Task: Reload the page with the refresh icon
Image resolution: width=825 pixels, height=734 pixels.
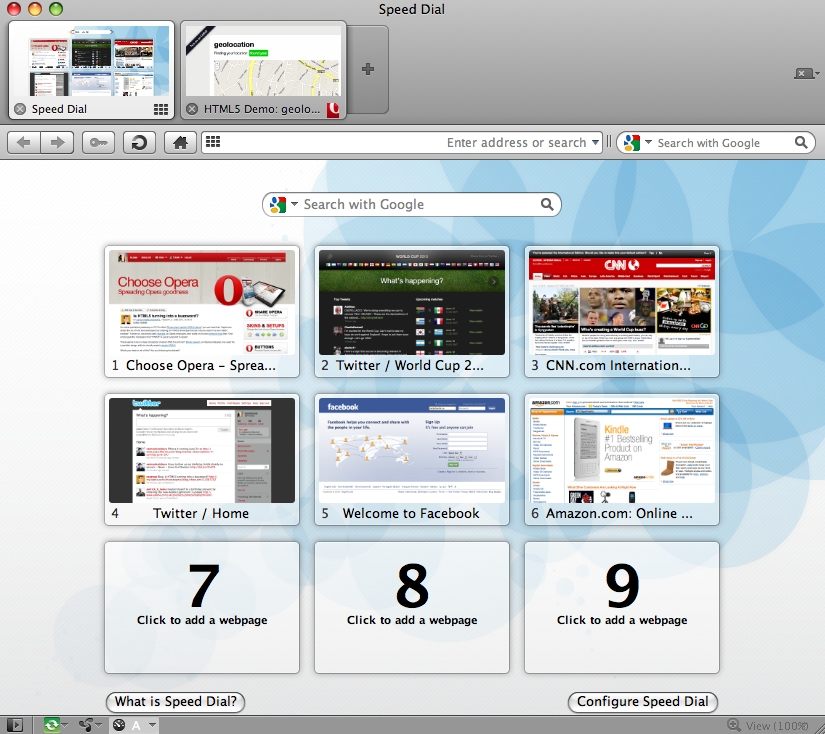Action: tap(139, 143)
